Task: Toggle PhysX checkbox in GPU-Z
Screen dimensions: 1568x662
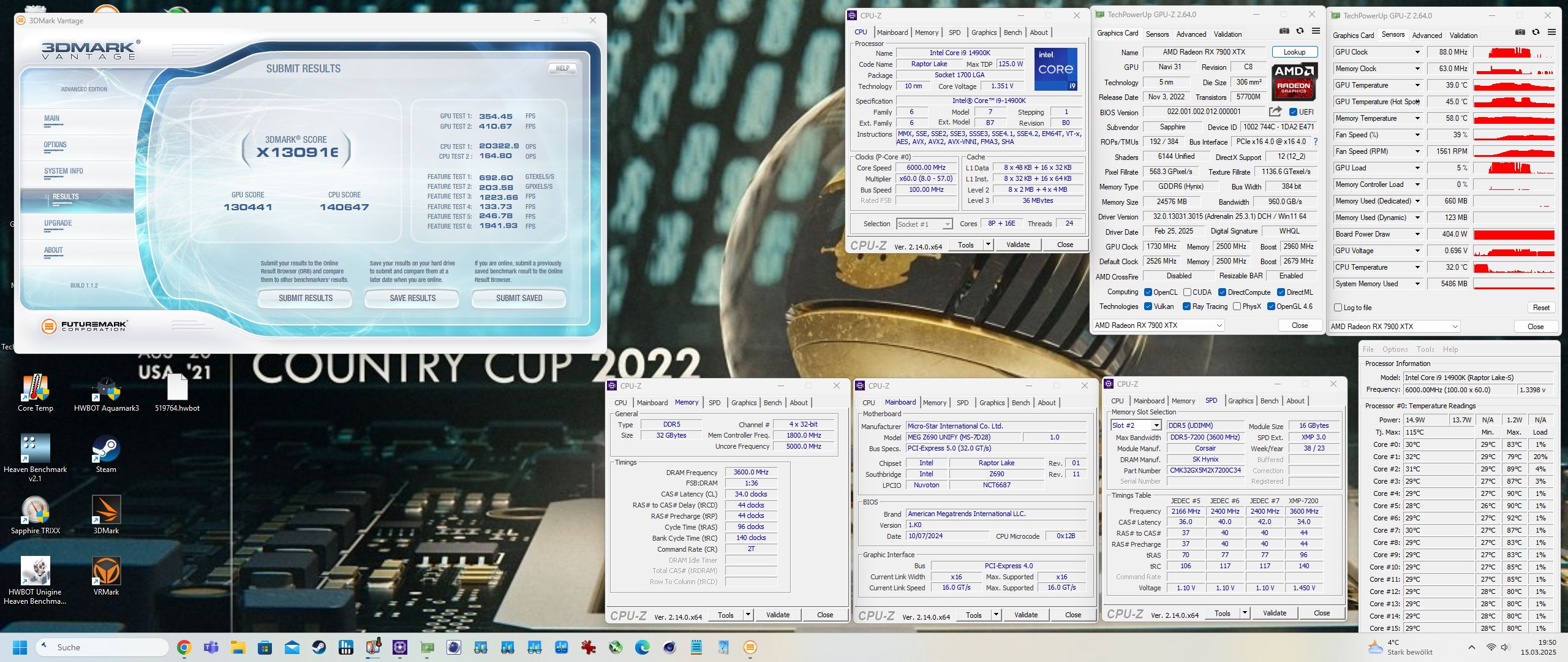Action: coord(1237,306)
